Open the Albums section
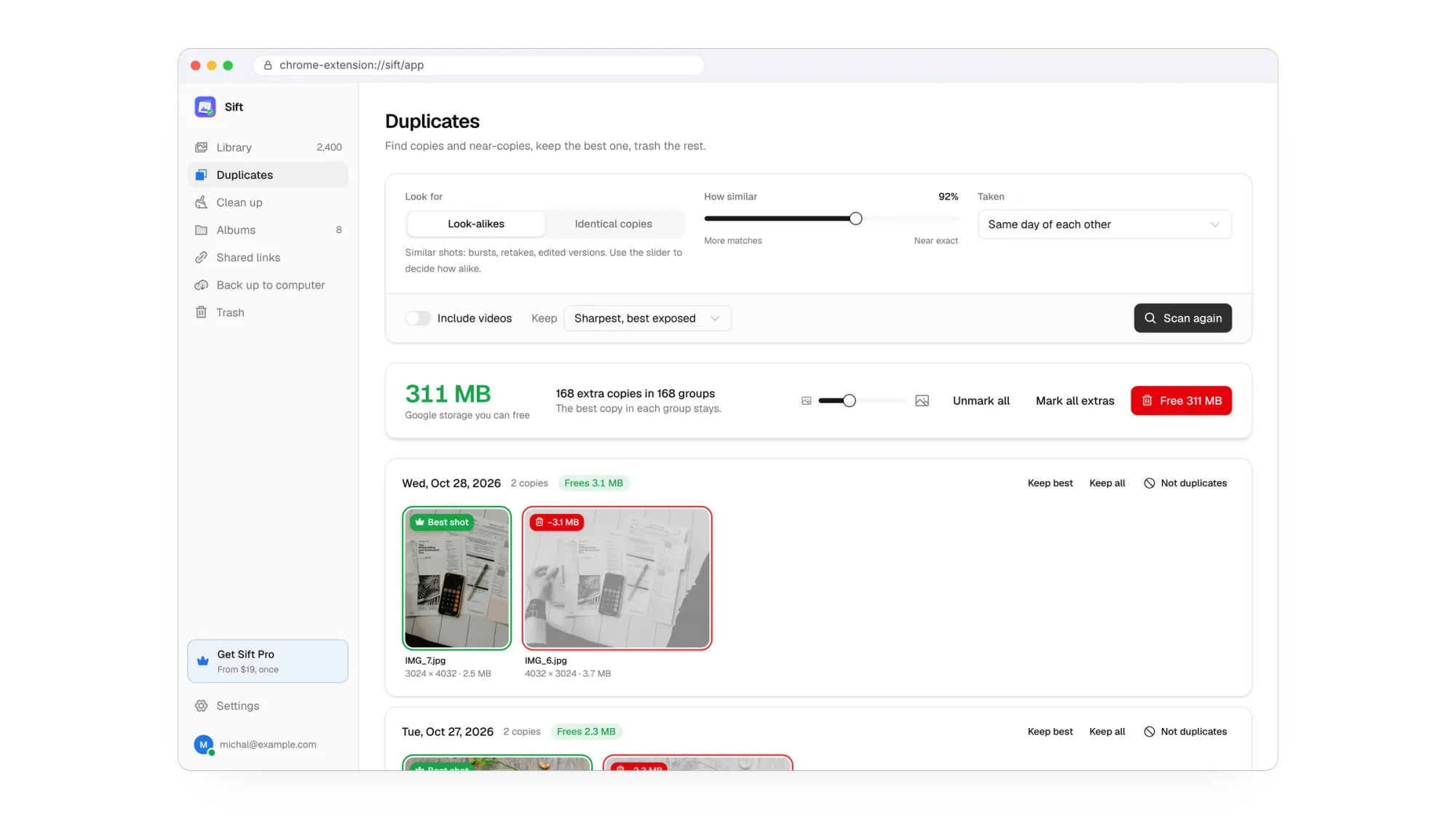 pyautogui.click(x=268, y=230)
